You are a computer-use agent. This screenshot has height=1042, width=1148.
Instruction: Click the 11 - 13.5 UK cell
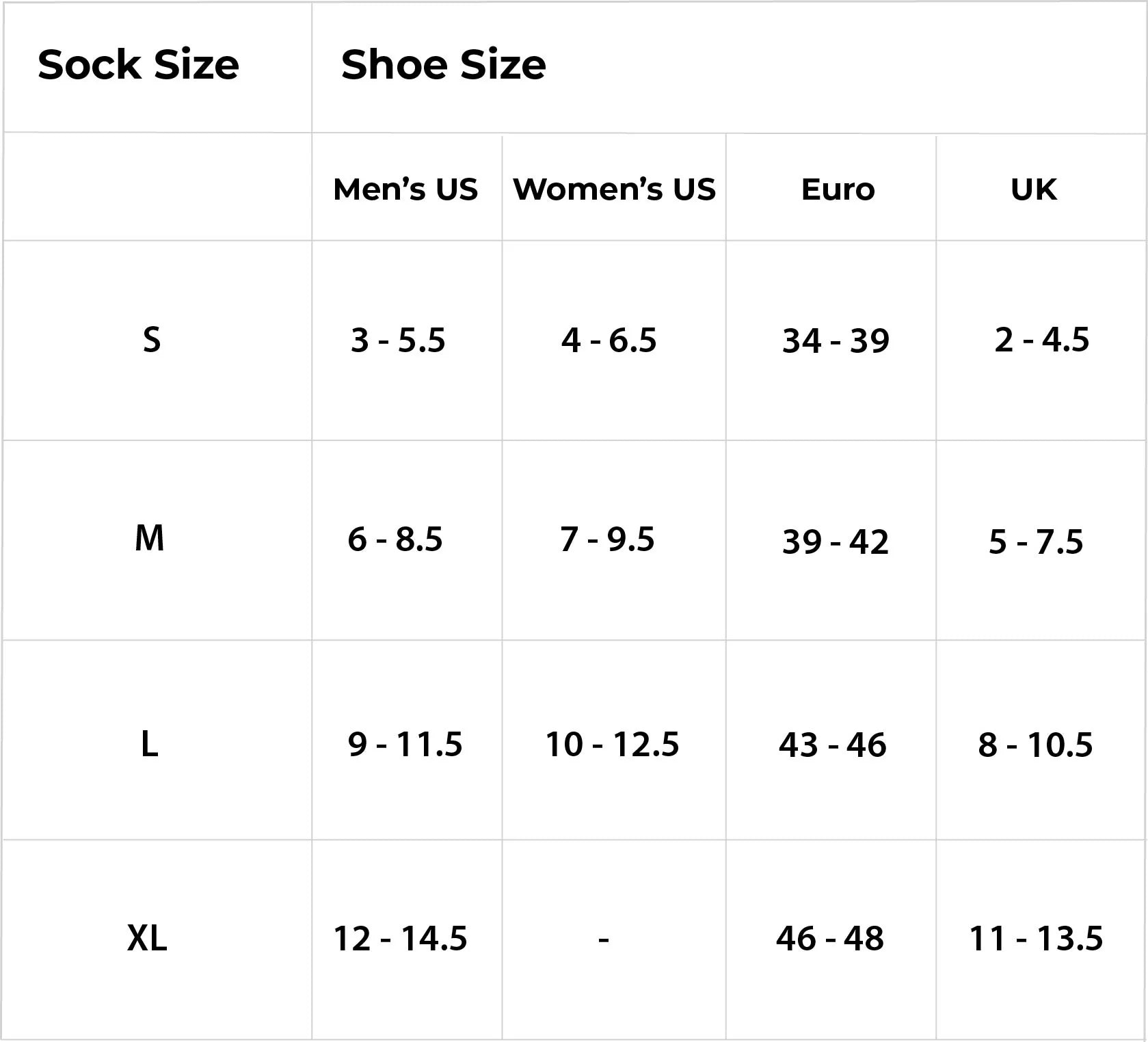(1036, 938)
